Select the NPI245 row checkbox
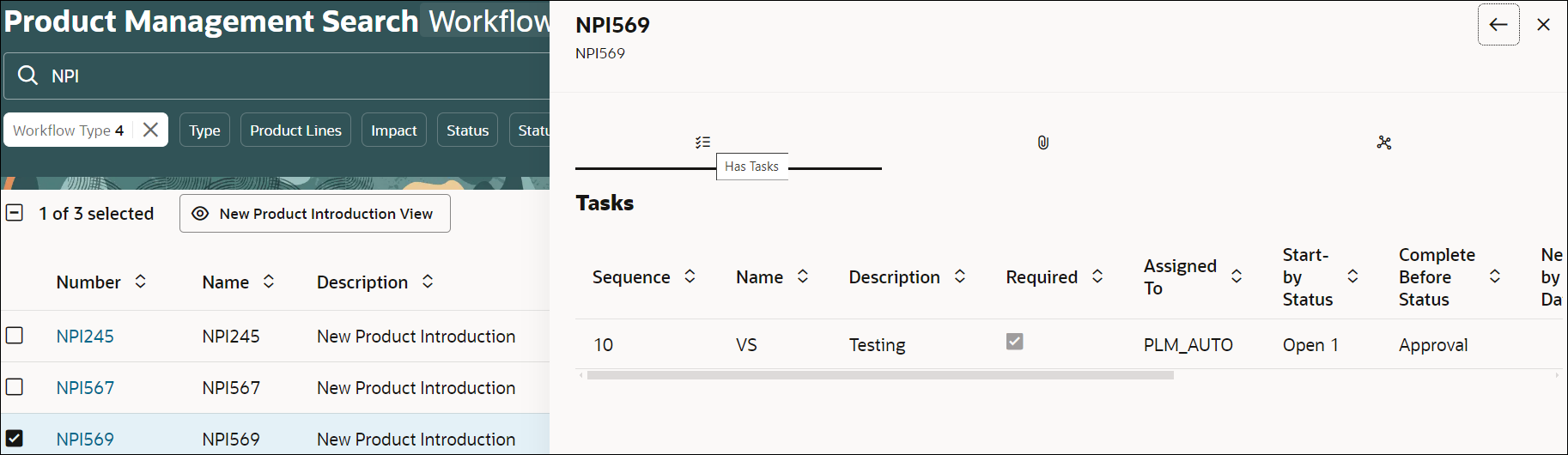Screen dimensions: 1568x455 pyautogui.click(x=15, y=336)
